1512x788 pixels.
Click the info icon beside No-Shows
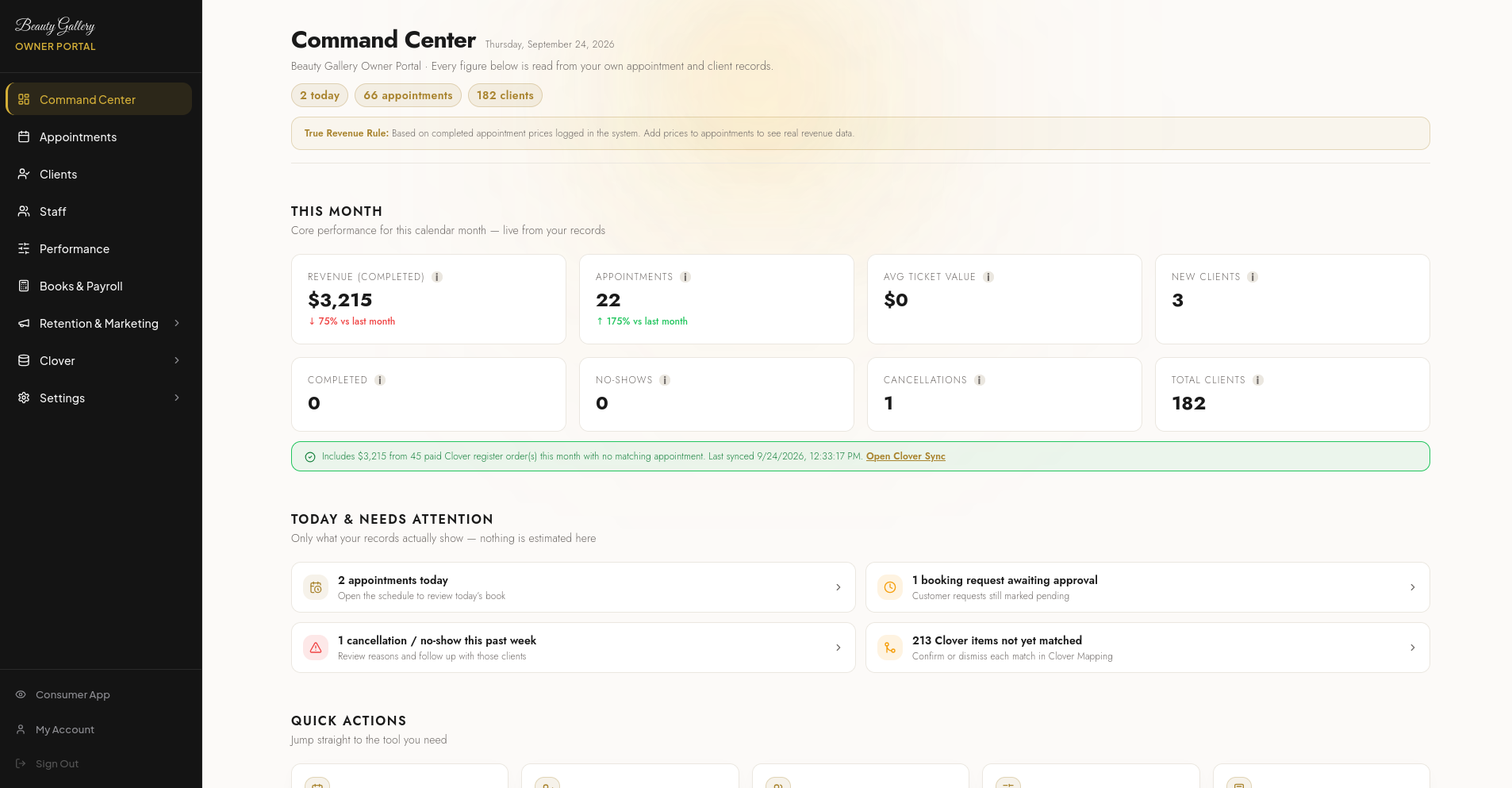pyautogui.click(x=665, y=380)
